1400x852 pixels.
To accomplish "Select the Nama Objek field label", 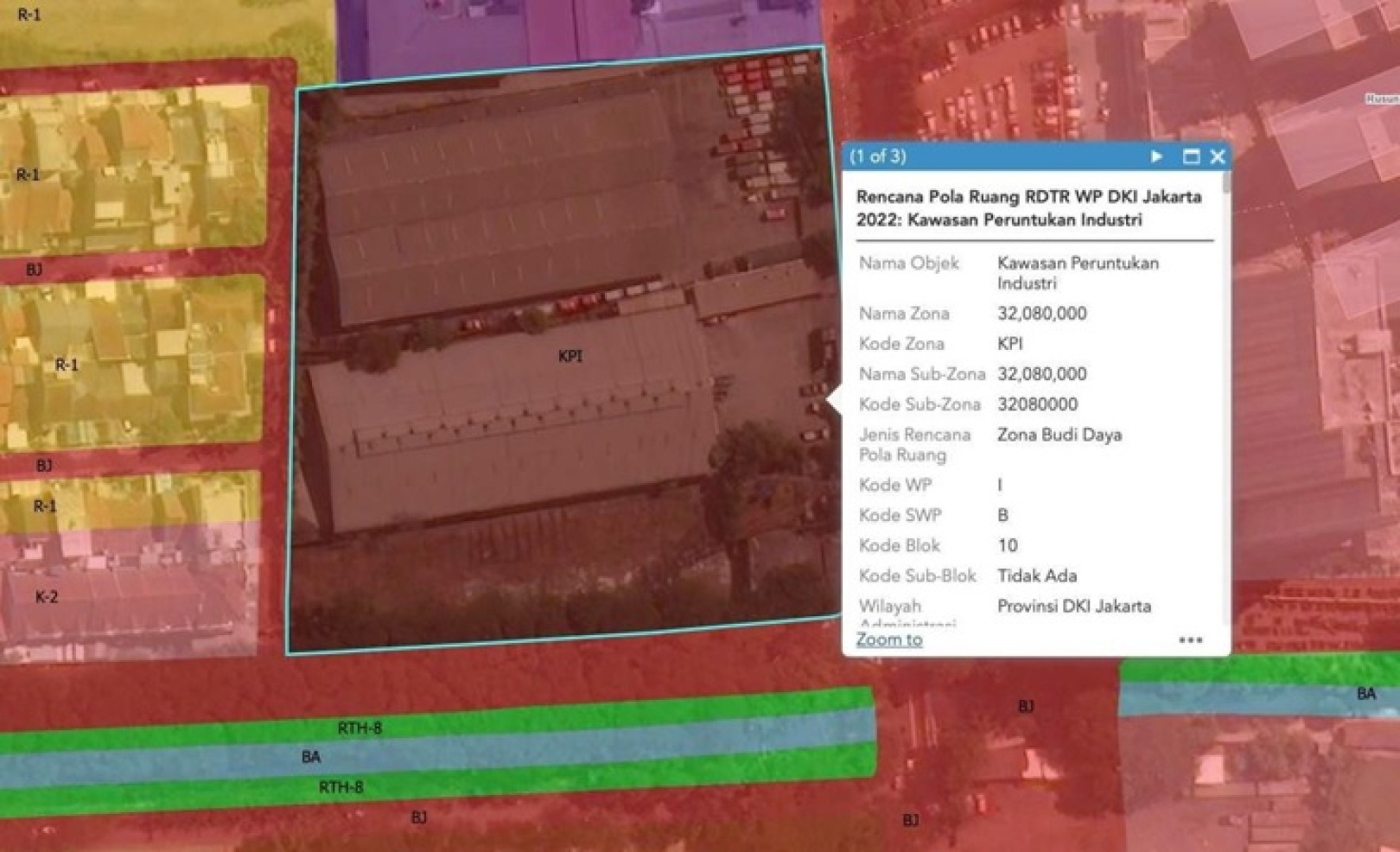I will click(908, 264).
